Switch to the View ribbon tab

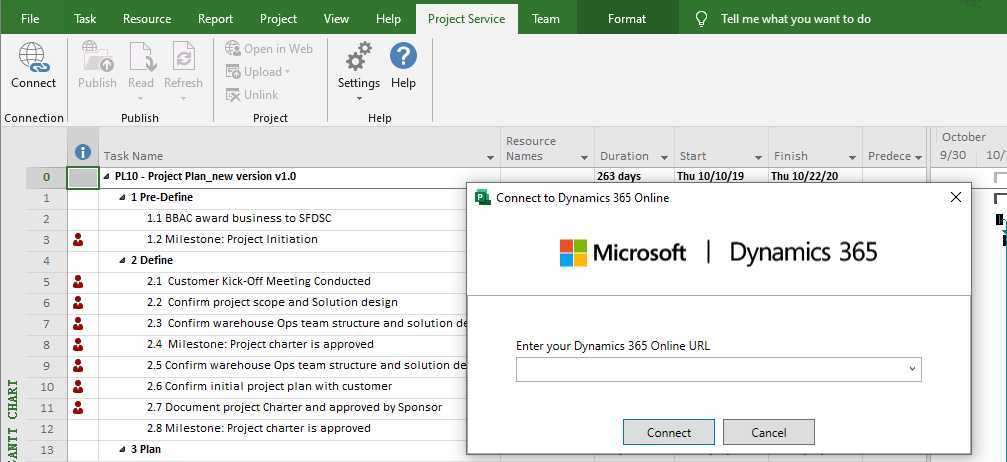click(336, 19)
